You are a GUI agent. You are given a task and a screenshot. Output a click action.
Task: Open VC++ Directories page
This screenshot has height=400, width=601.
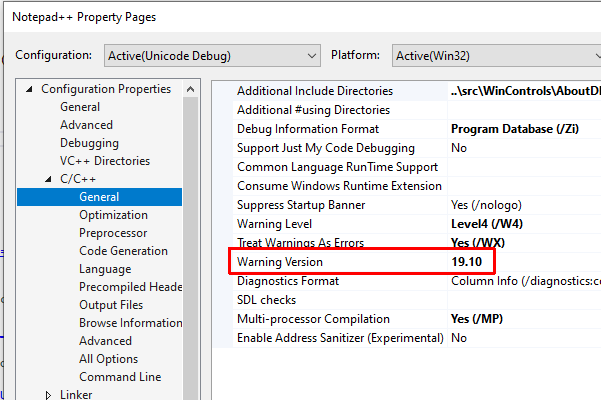(105, 161)
